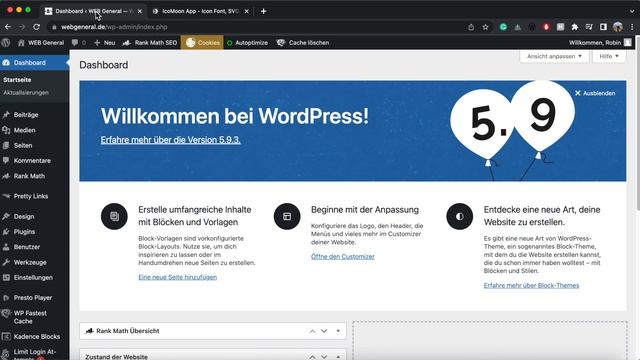Open Erfahre mehr über Block-Themes link
Viewport: 640px width, 360px height.
(x=531, y=285)
